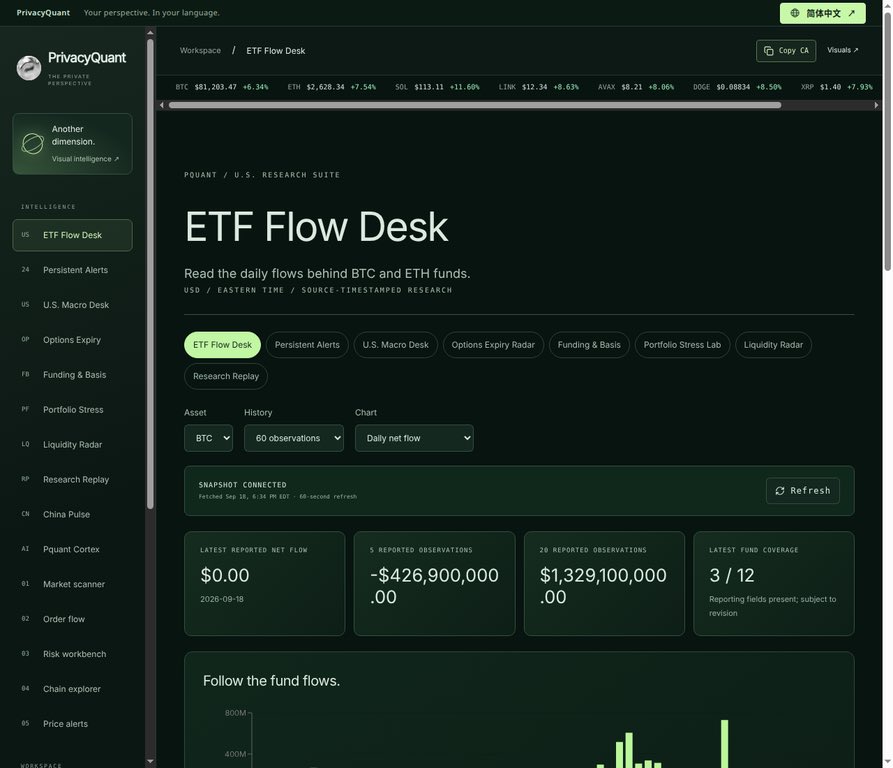Click the AVAX $8.21 ticker entry
The image size is (893, 768).
tap(636, 87)
